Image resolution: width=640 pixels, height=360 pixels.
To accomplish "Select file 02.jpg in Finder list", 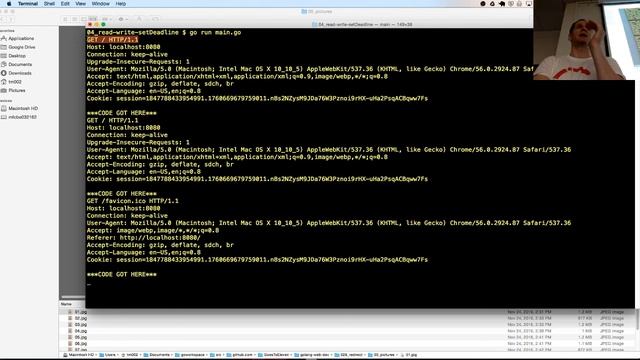I will point(80,318).
